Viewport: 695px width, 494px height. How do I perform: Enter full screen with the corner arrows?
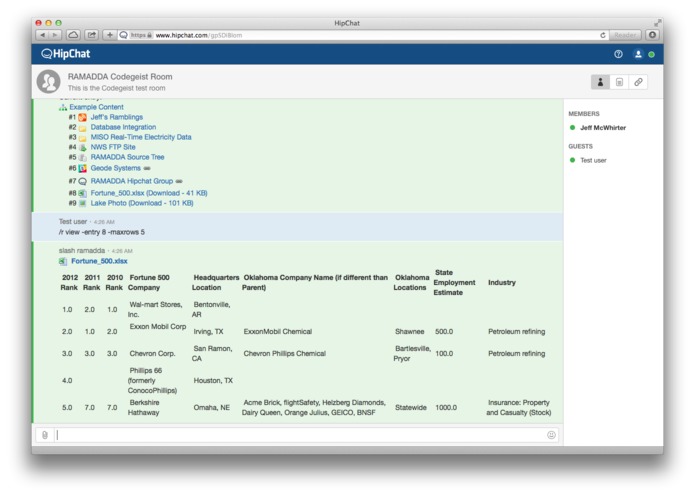(x=658, y=23)
